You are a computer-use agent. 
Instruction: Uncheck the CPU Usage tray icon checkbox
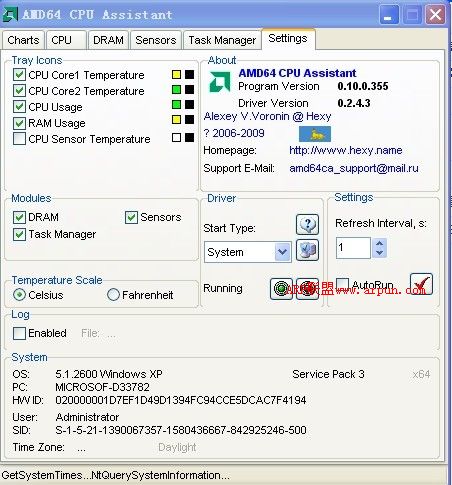19,107
